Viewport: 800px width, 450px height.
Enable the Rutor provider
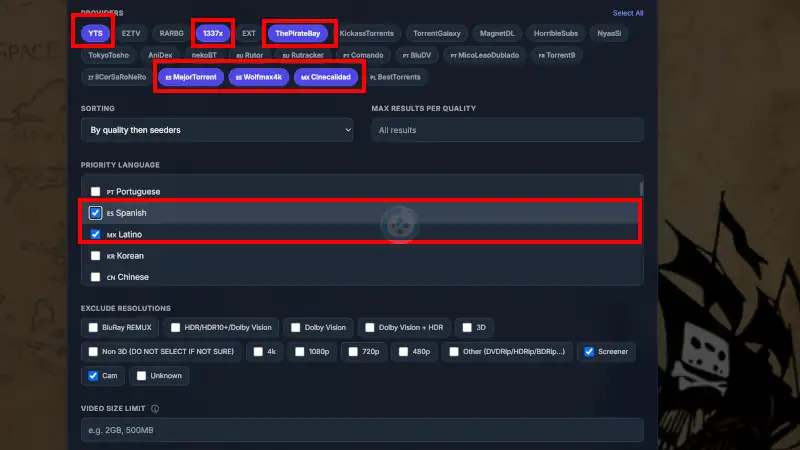click(249, 55)
